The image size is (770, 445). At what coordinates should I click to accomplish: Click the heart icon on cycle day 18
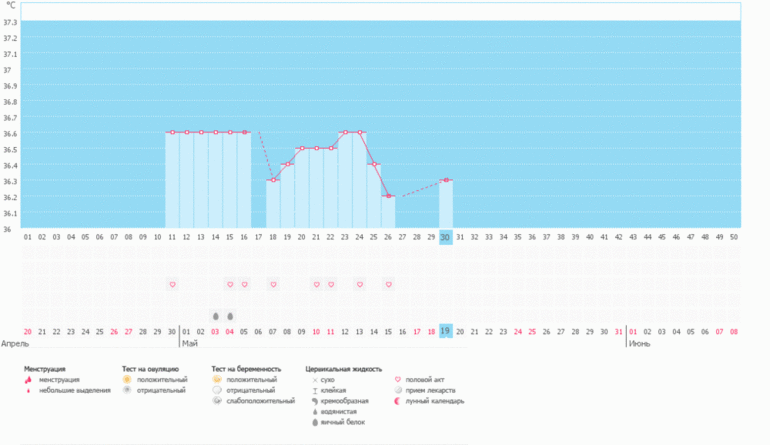(x=273, y=284)
